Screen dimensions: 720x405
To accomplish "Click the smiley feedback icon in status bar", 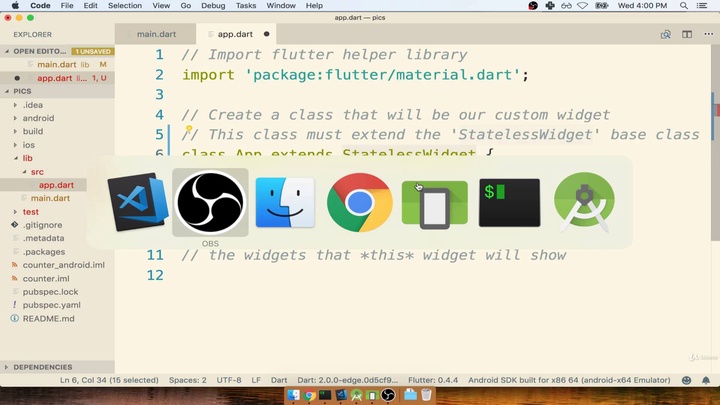I will pyautogui.click(x=687, y=380).
